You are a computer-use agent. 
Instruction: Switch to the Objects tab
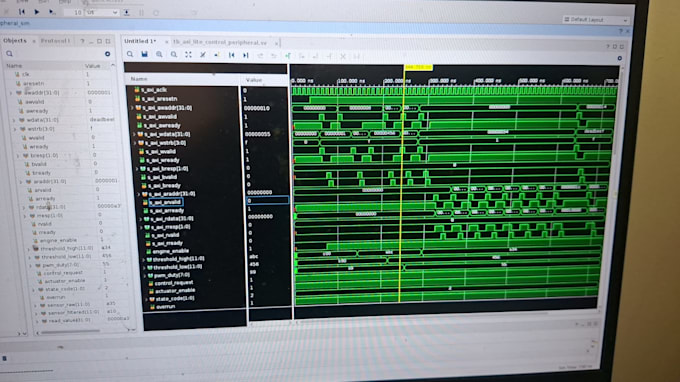(x=15, y=40)
